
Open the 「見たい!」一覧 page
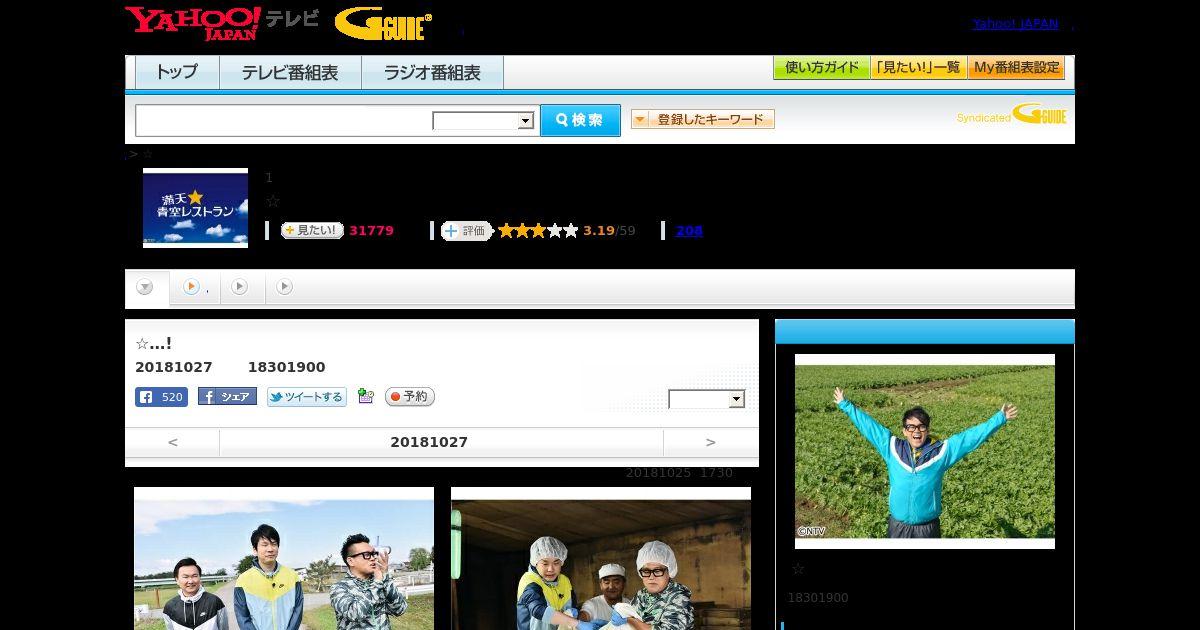click(919, 68)
